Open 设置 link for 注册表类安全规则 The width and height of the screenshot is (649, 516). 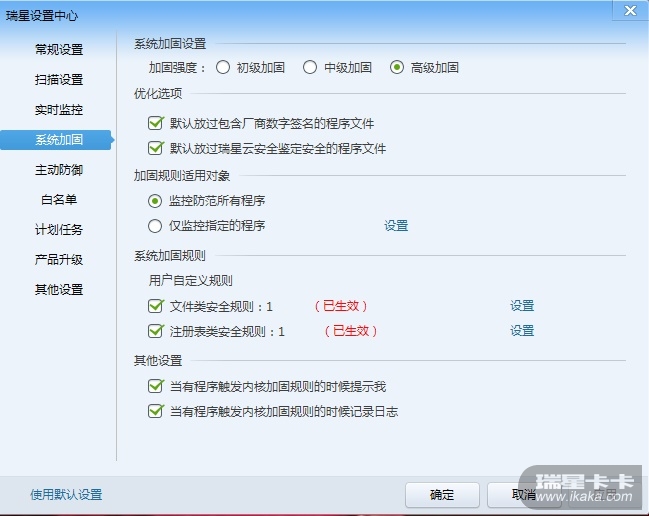[522, 331]
